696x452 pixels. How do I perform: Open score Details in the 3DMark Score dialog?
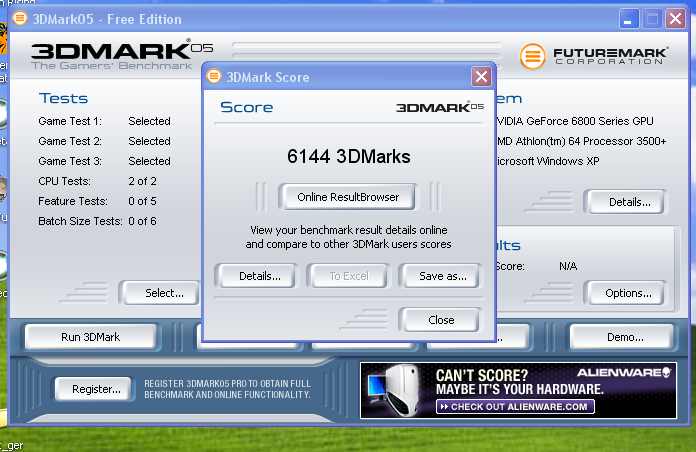[257, 276]
